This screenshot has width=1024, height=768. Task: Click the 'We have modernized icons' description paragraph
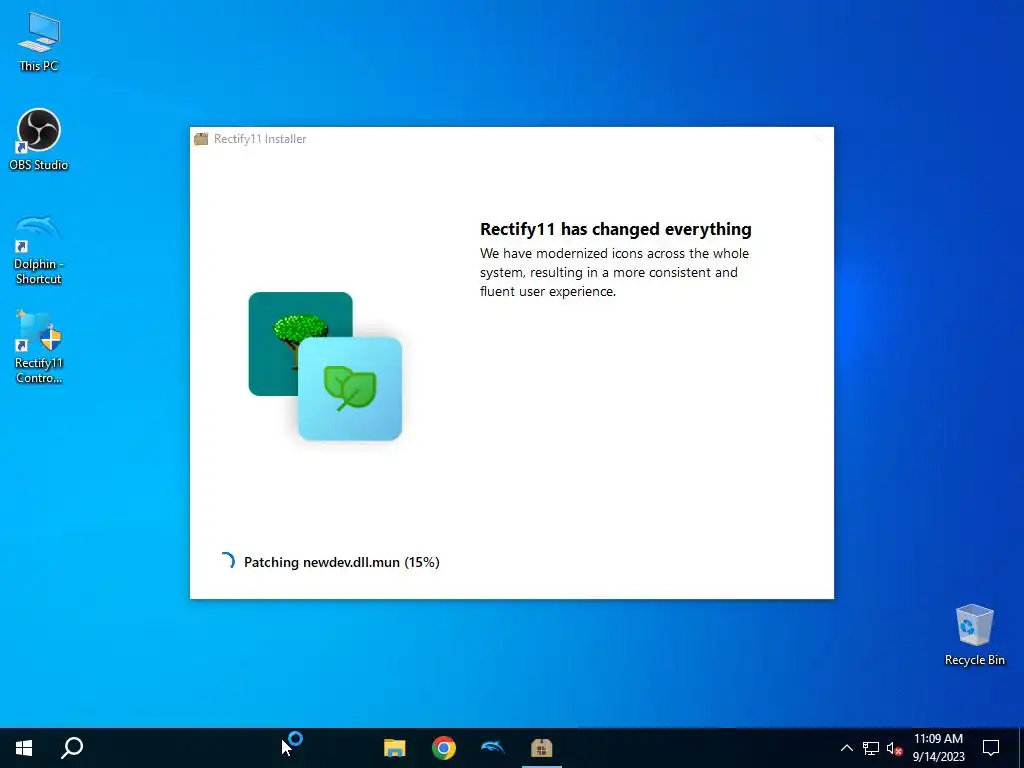coord(615,272)
